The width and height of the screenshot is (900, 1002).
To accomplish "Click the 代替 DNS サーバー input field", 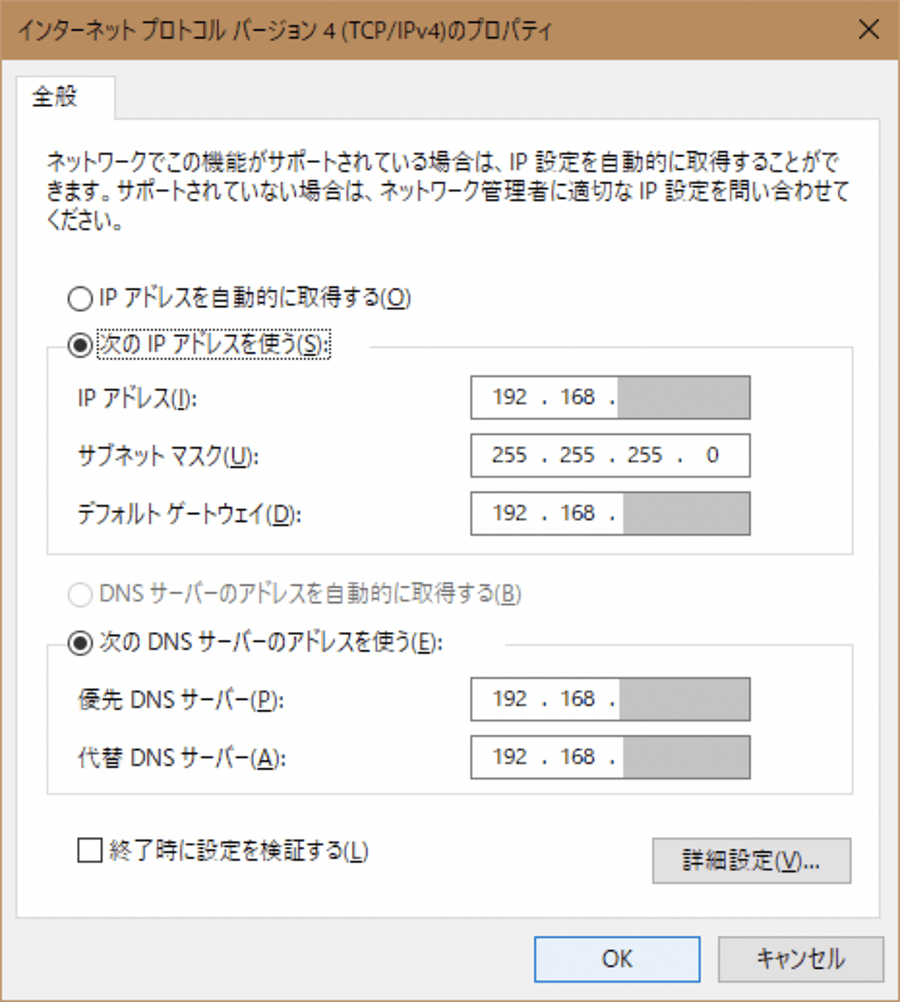I will 610,757.
